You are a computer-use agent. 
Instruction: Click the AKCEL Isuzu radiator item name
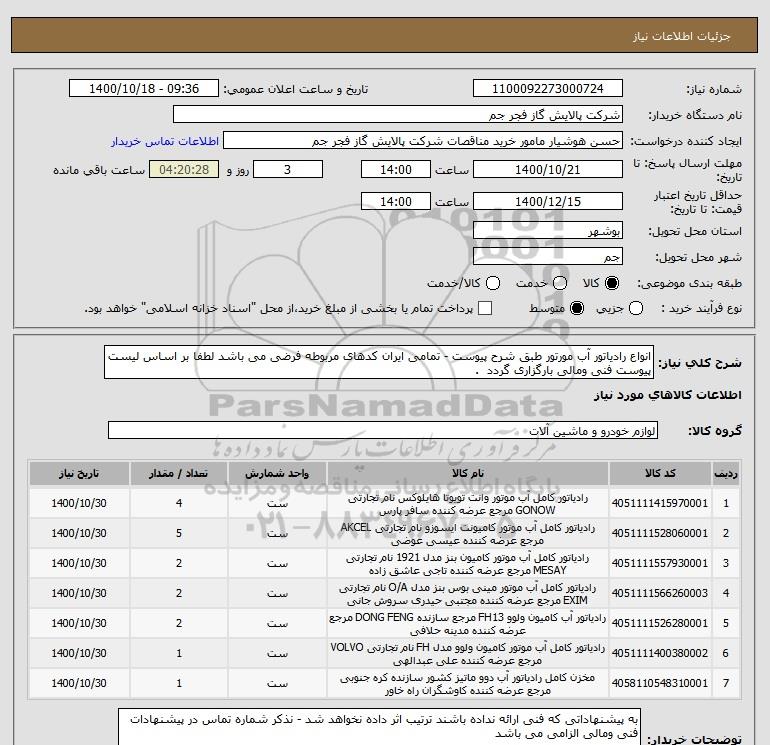pyautogui.click(x=468, y=534)
